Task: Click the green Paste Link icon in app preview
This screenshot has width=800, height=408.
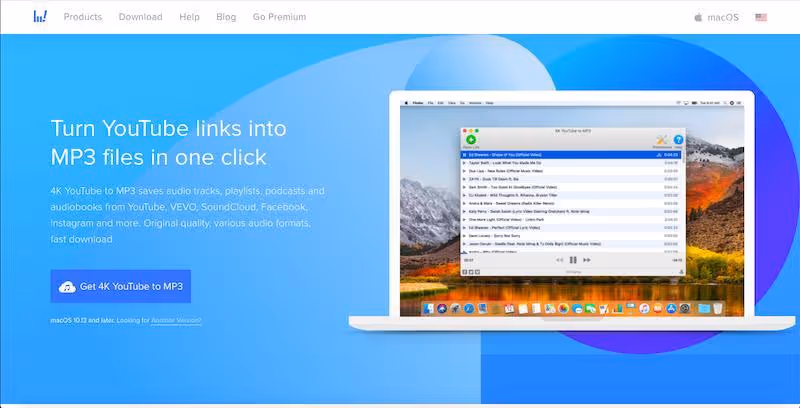Action: click(470, 140)
